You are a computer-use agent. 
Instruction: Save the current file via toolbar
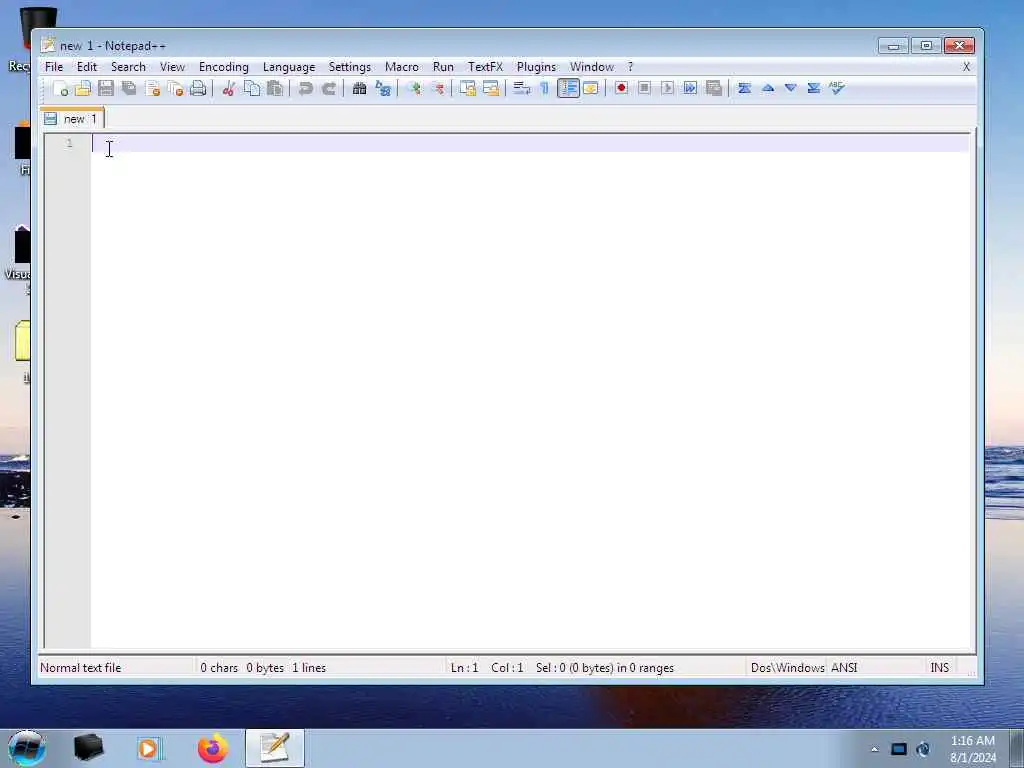106,88
